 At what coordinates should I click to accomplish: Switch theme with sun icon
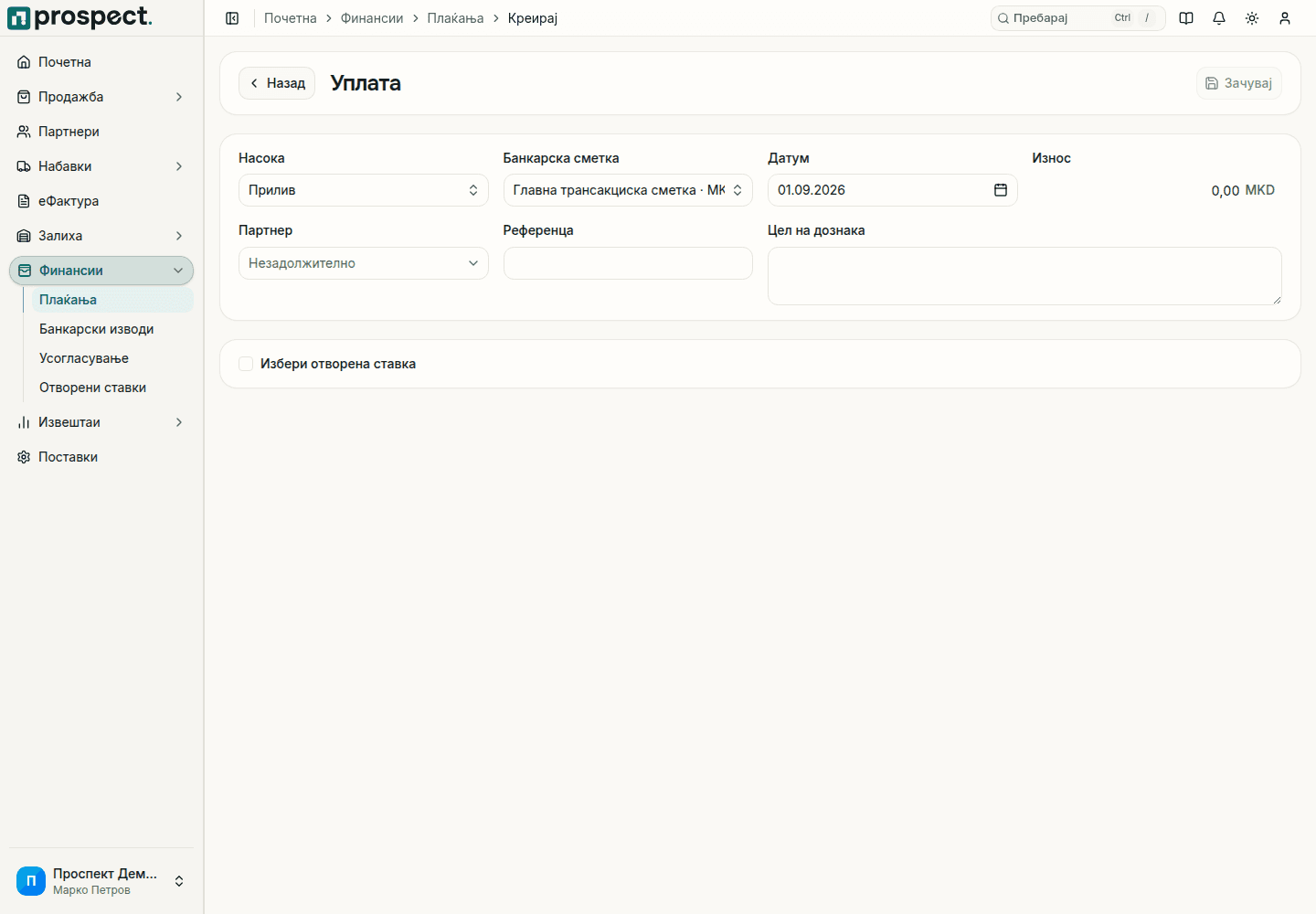(1252, 18)
